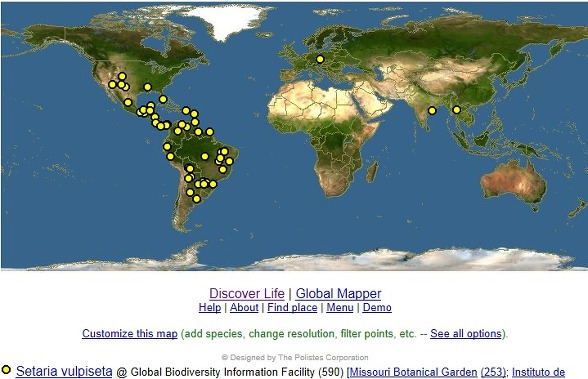Click the isolated marker in central Mexico

[128, 102]
